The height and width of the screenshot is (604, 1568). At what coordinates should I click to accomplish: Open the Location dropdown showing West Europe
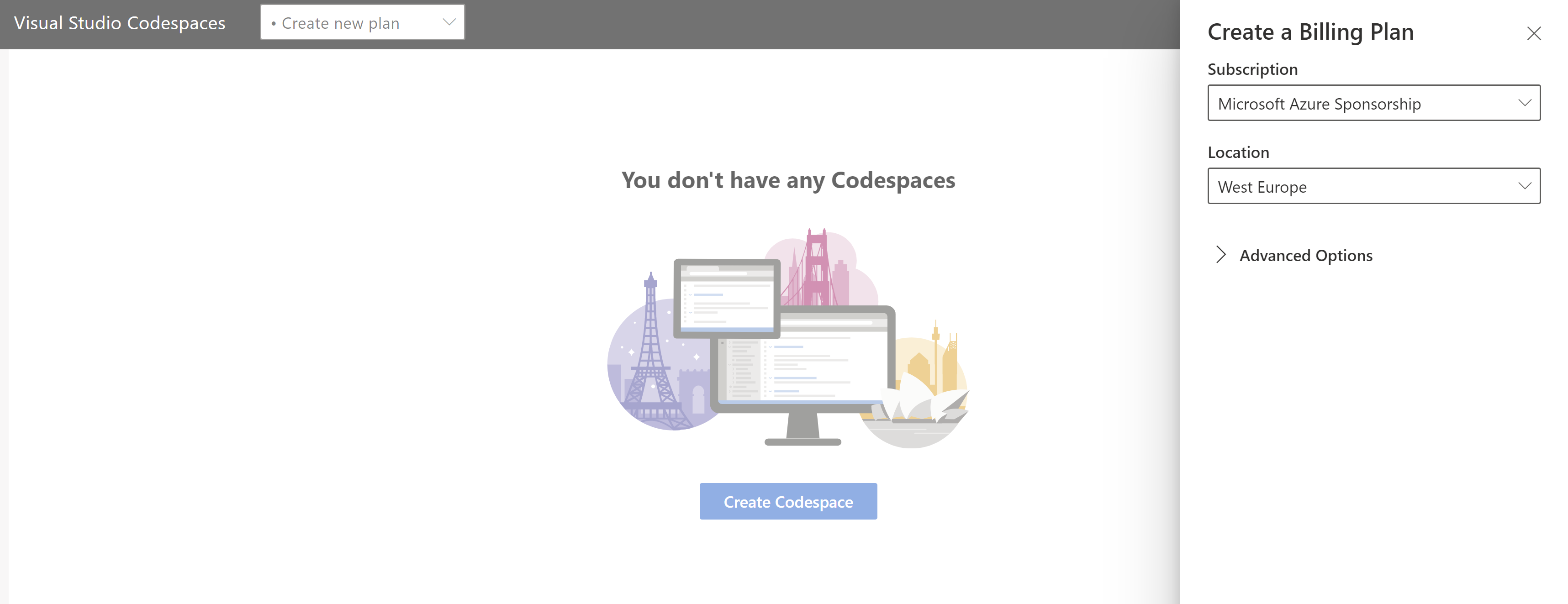coord(1373,186)
